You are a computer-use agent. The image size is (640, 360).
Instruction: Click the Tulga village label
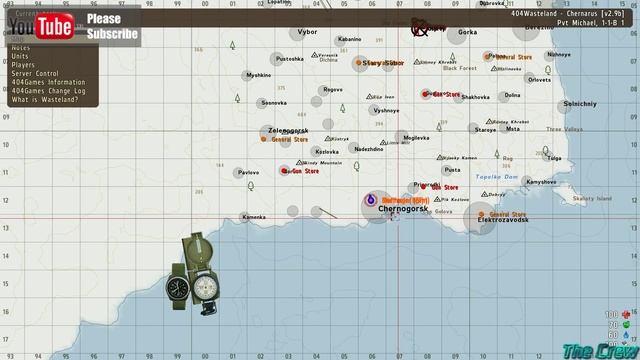[x=554, y=158]
